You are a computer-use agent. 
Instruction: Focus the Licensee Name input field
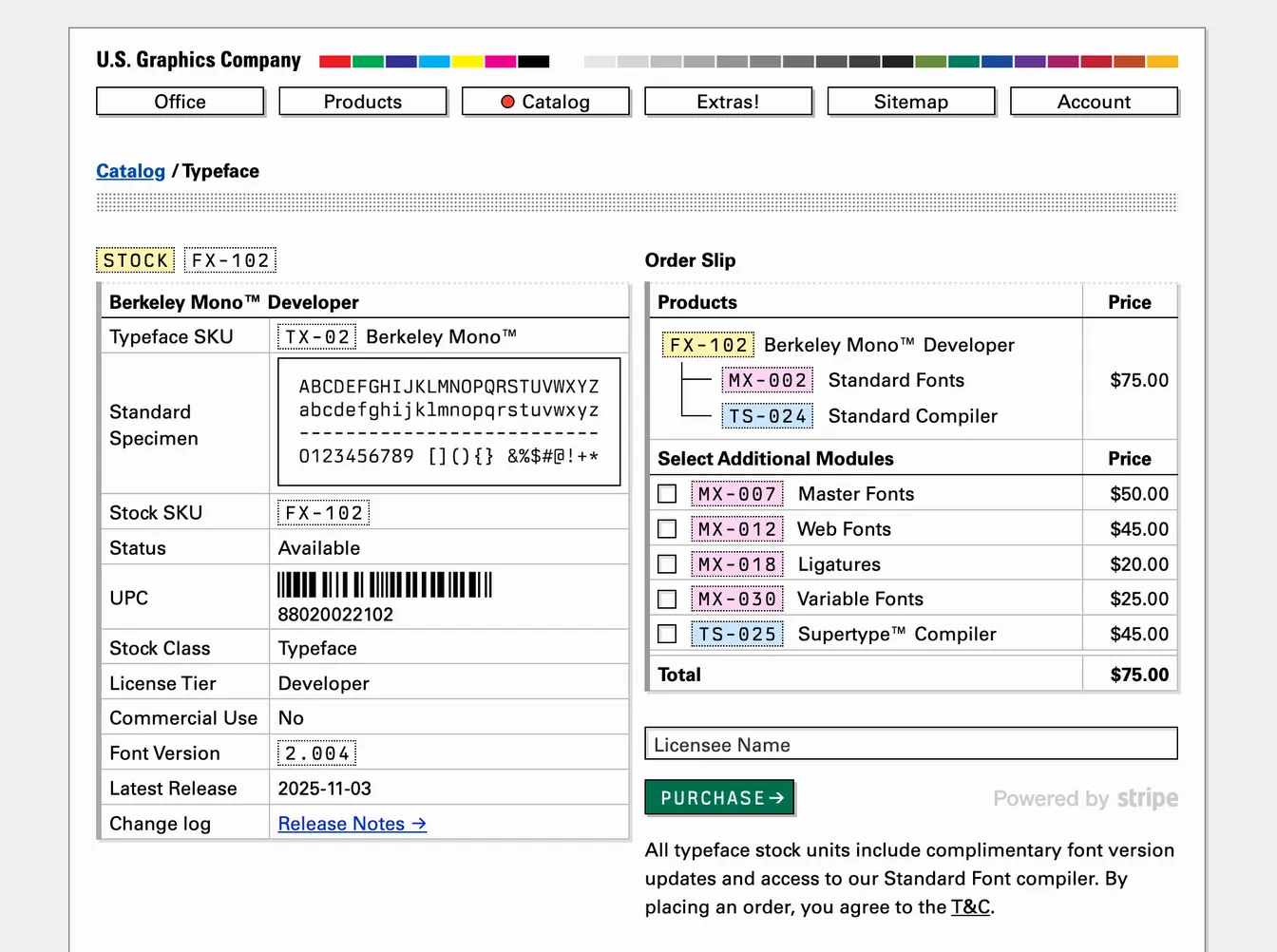[x=911, y=744]
